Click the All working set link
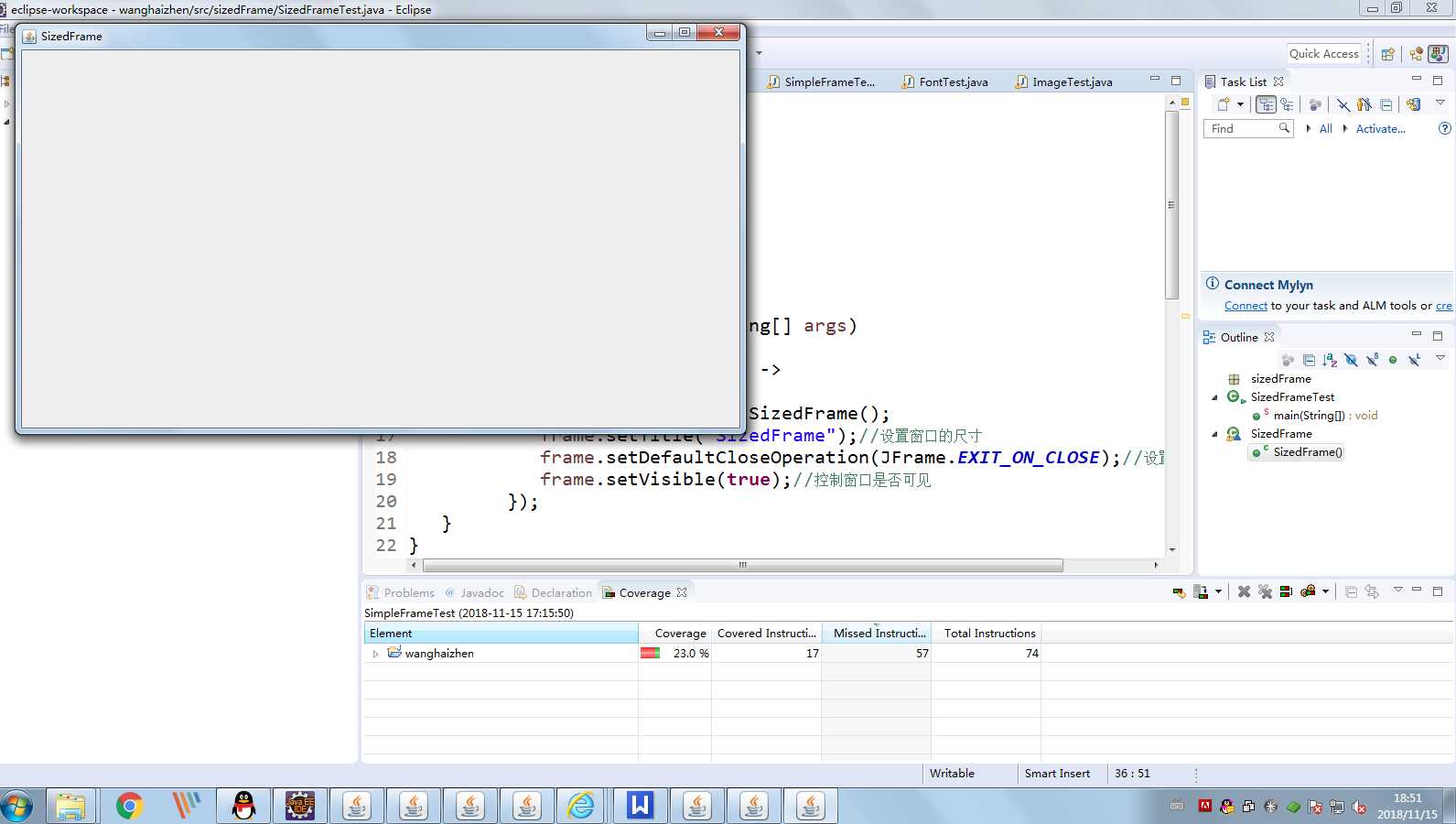 pos(1325,129)
